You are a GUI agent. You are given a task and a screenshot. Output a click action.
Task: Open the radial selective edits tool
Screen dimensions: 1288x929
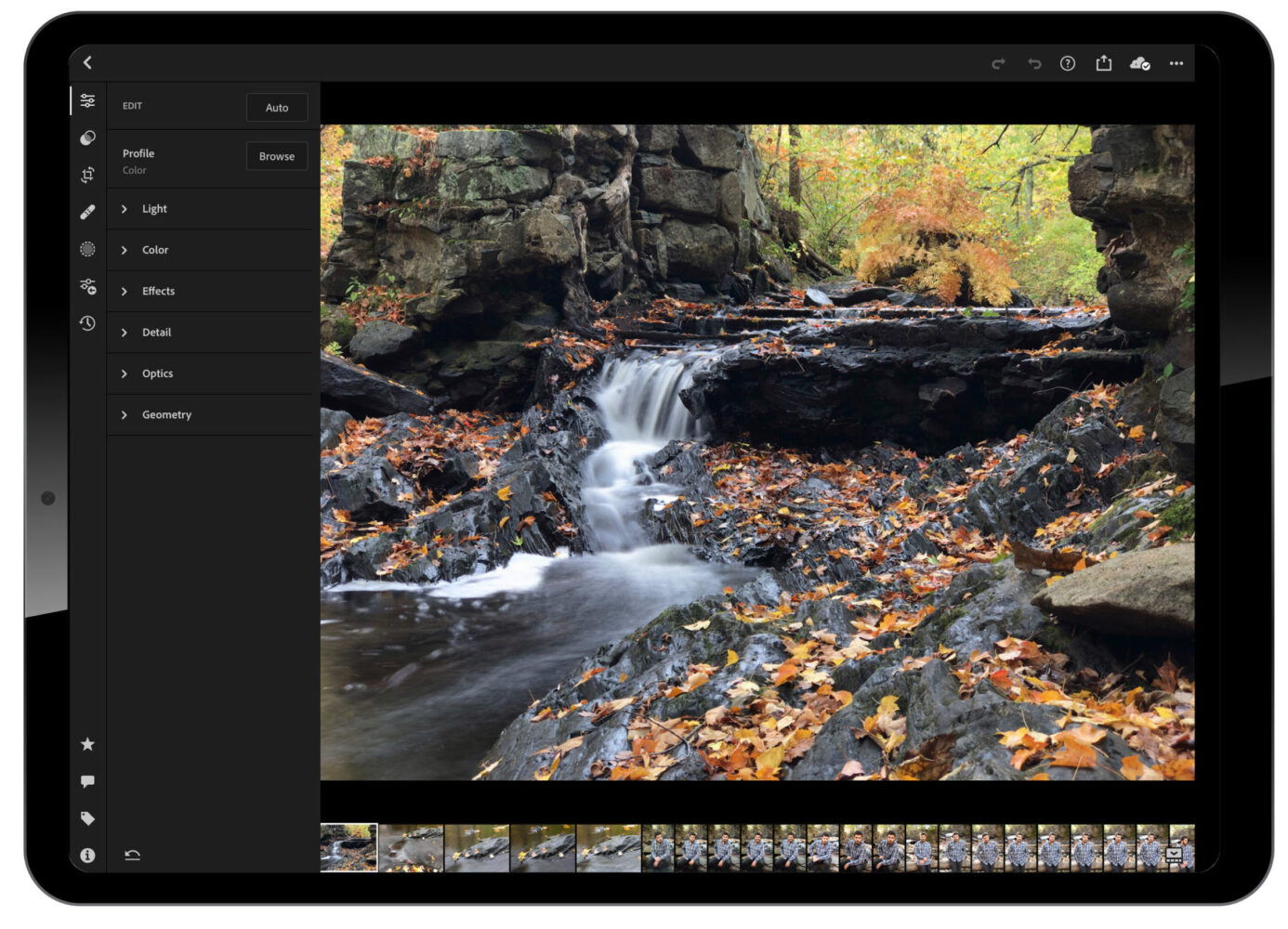[87, 249]
